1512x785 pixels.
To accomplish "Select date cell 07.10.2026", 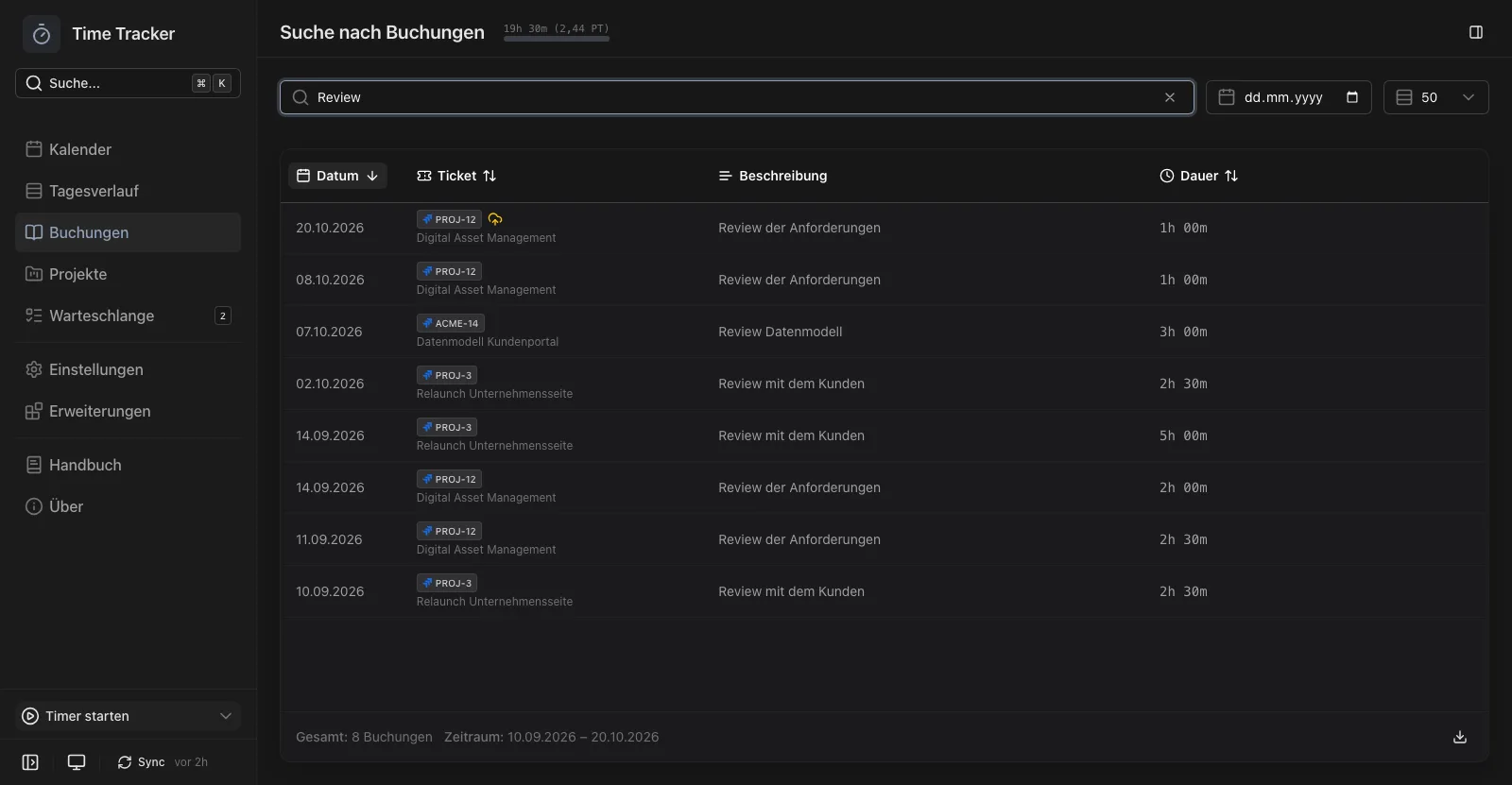I will coord(329,332).
